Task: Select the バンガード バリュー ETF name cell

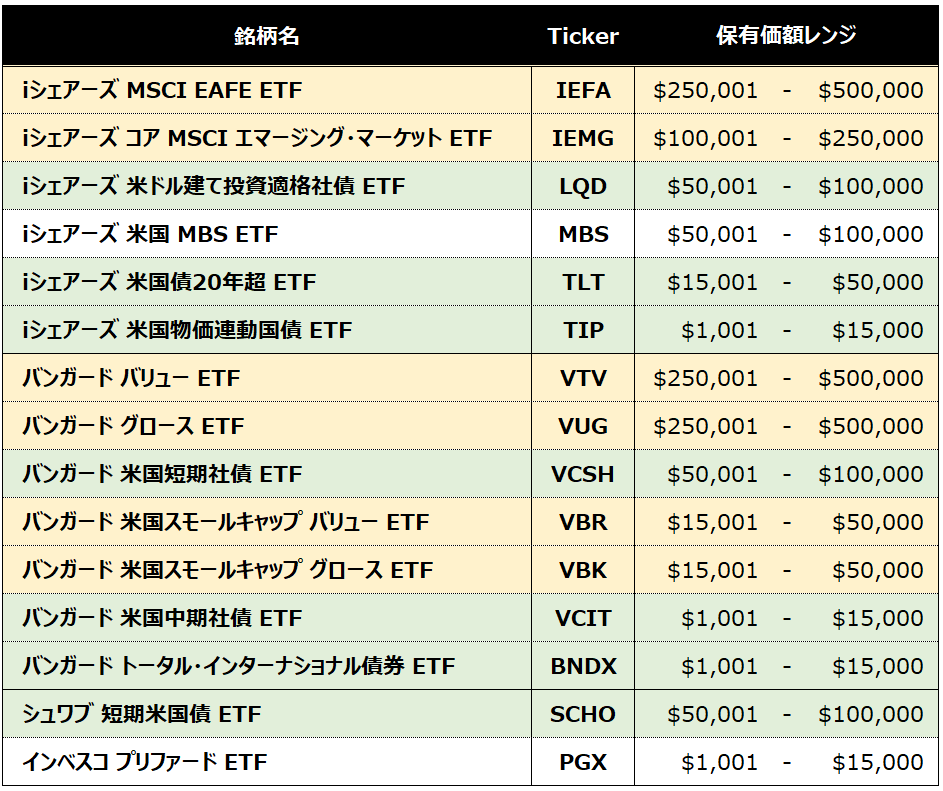Action: coord(131,379)
